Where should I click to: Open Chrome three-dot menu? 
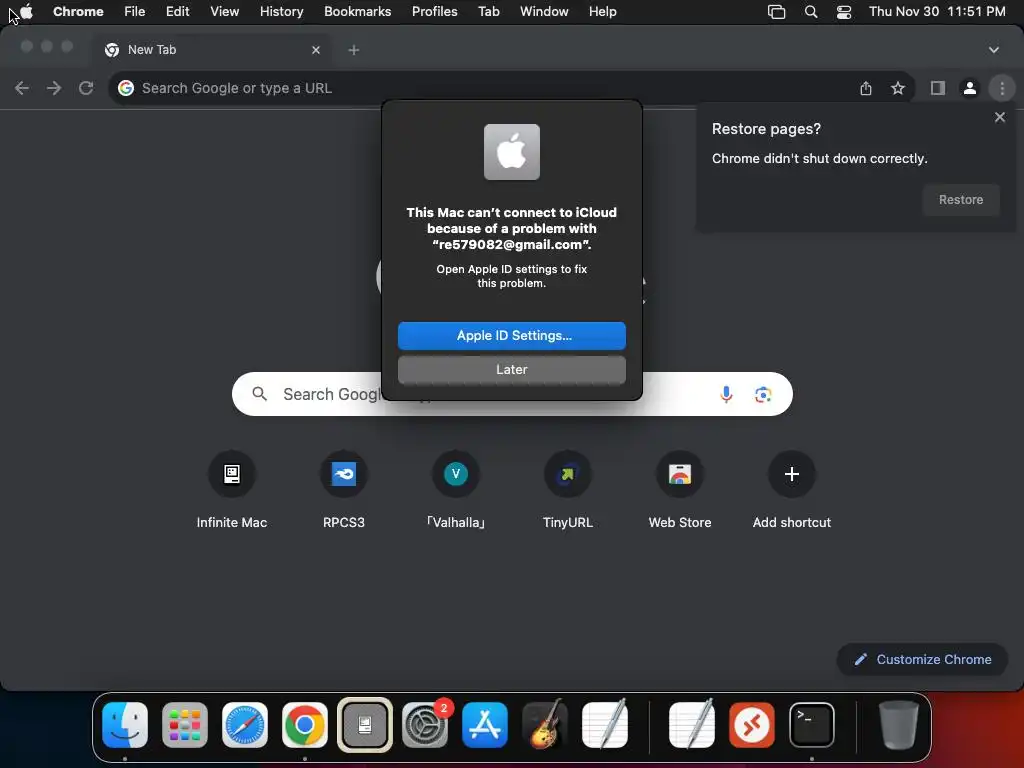(x=1002, y=88)
